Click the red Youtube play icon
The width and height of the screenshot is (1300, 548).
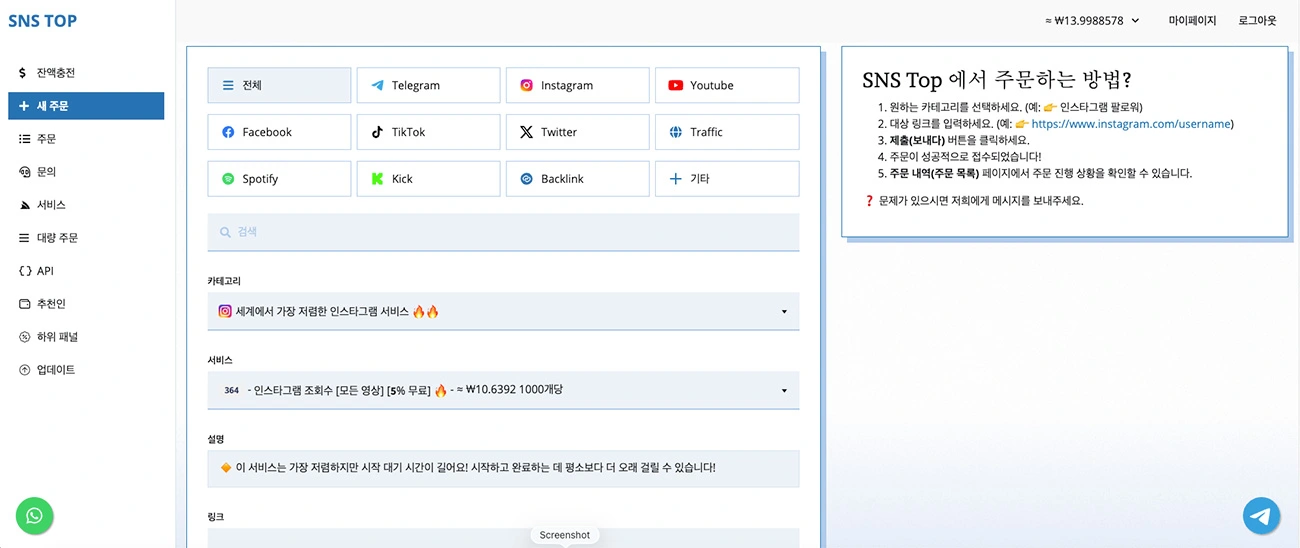[x=676, y=85]
